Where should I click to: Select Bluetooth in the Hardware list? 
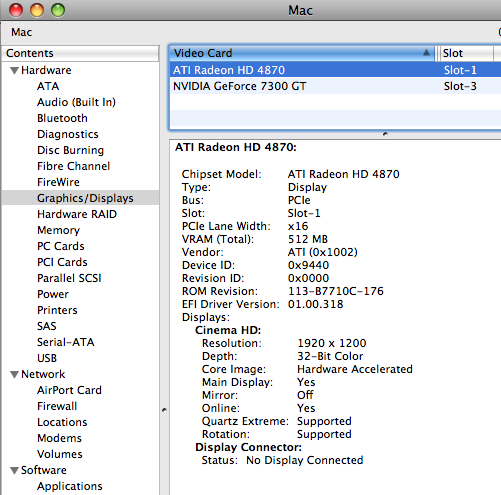click(62, 118)
